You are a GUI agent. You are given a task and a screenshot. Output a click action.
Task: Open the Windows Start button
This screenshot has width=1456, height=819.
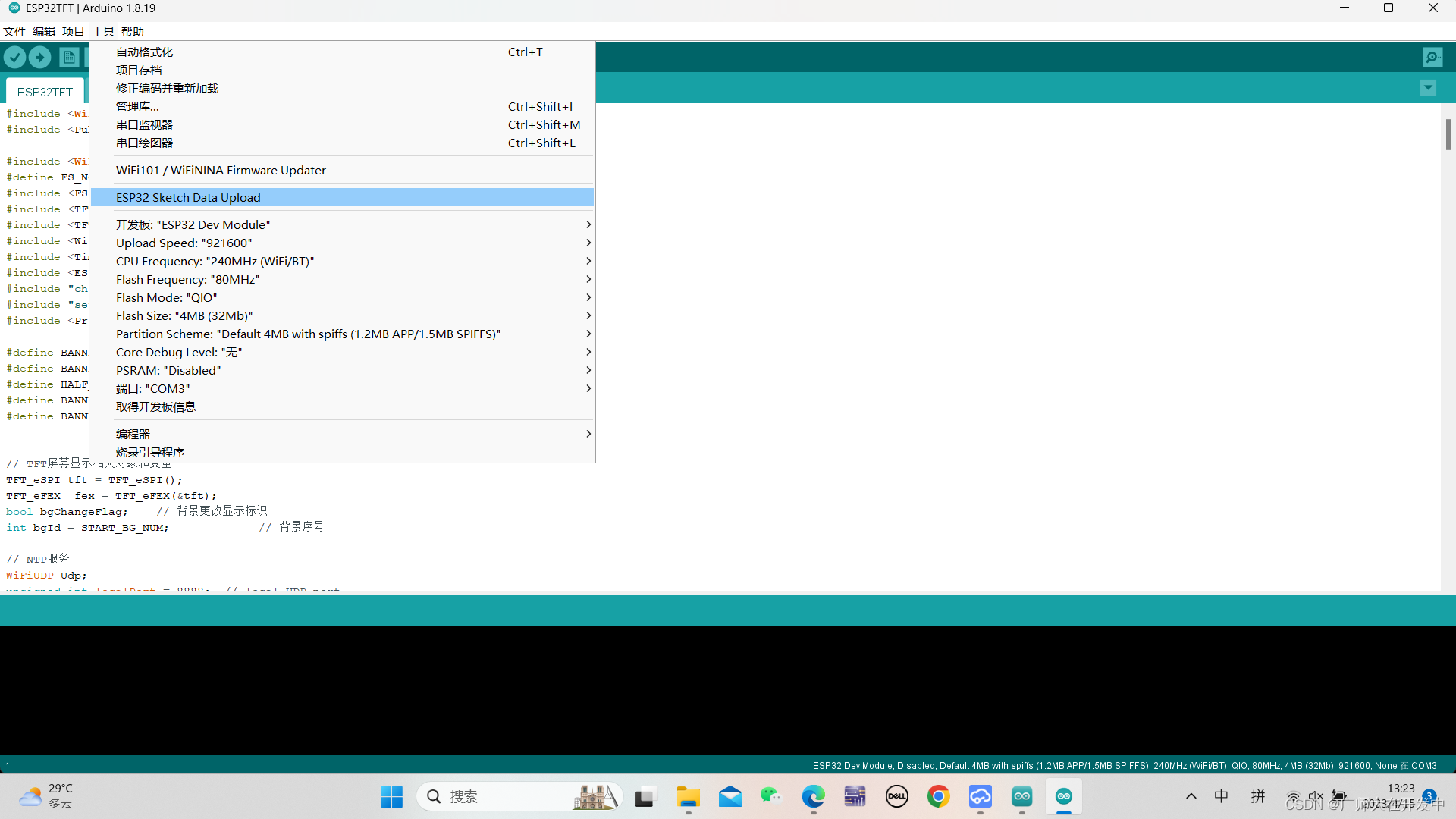[x=391, y=796]
